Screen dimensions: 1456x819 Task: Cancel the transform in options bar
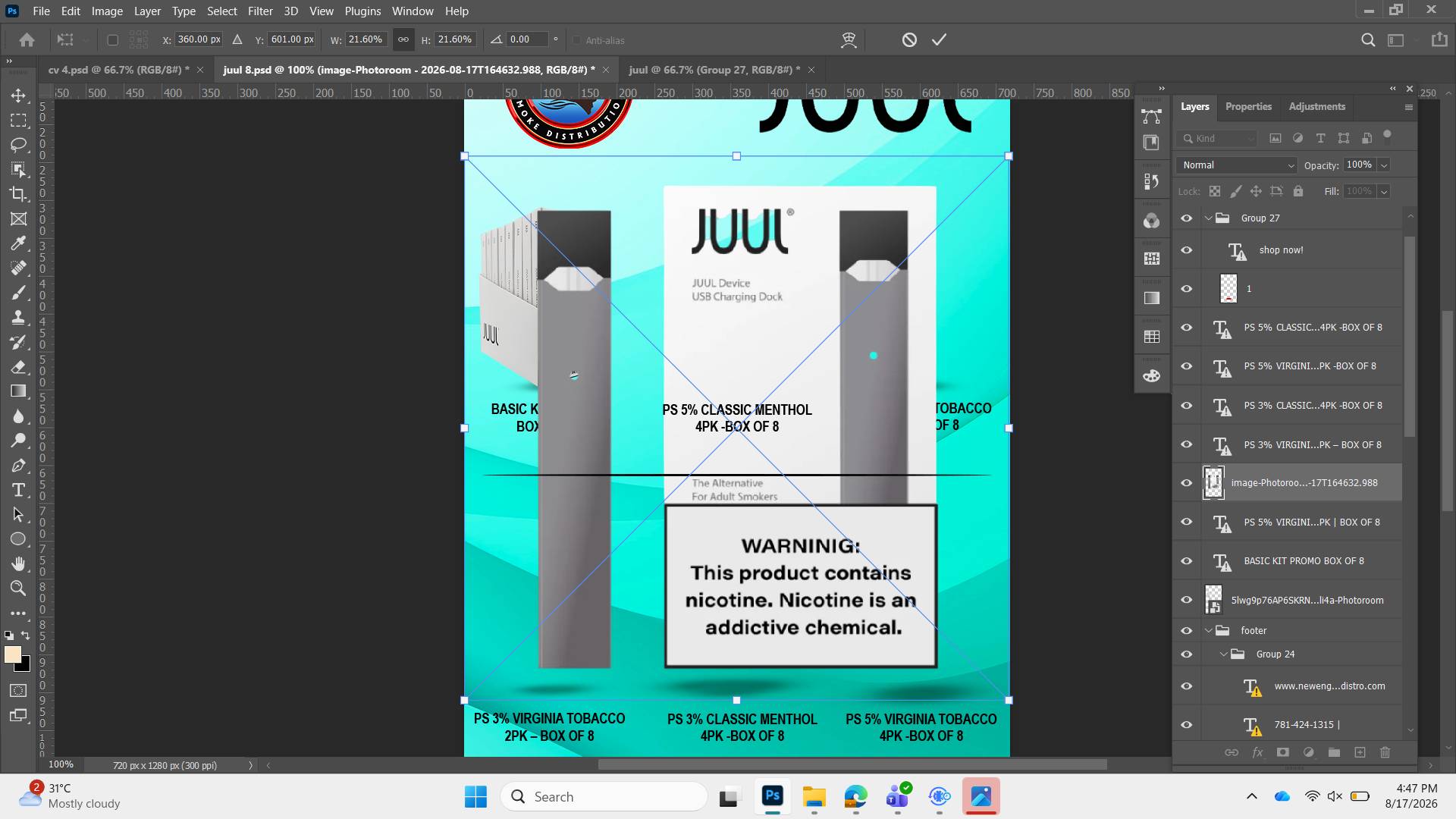(909, 39)
